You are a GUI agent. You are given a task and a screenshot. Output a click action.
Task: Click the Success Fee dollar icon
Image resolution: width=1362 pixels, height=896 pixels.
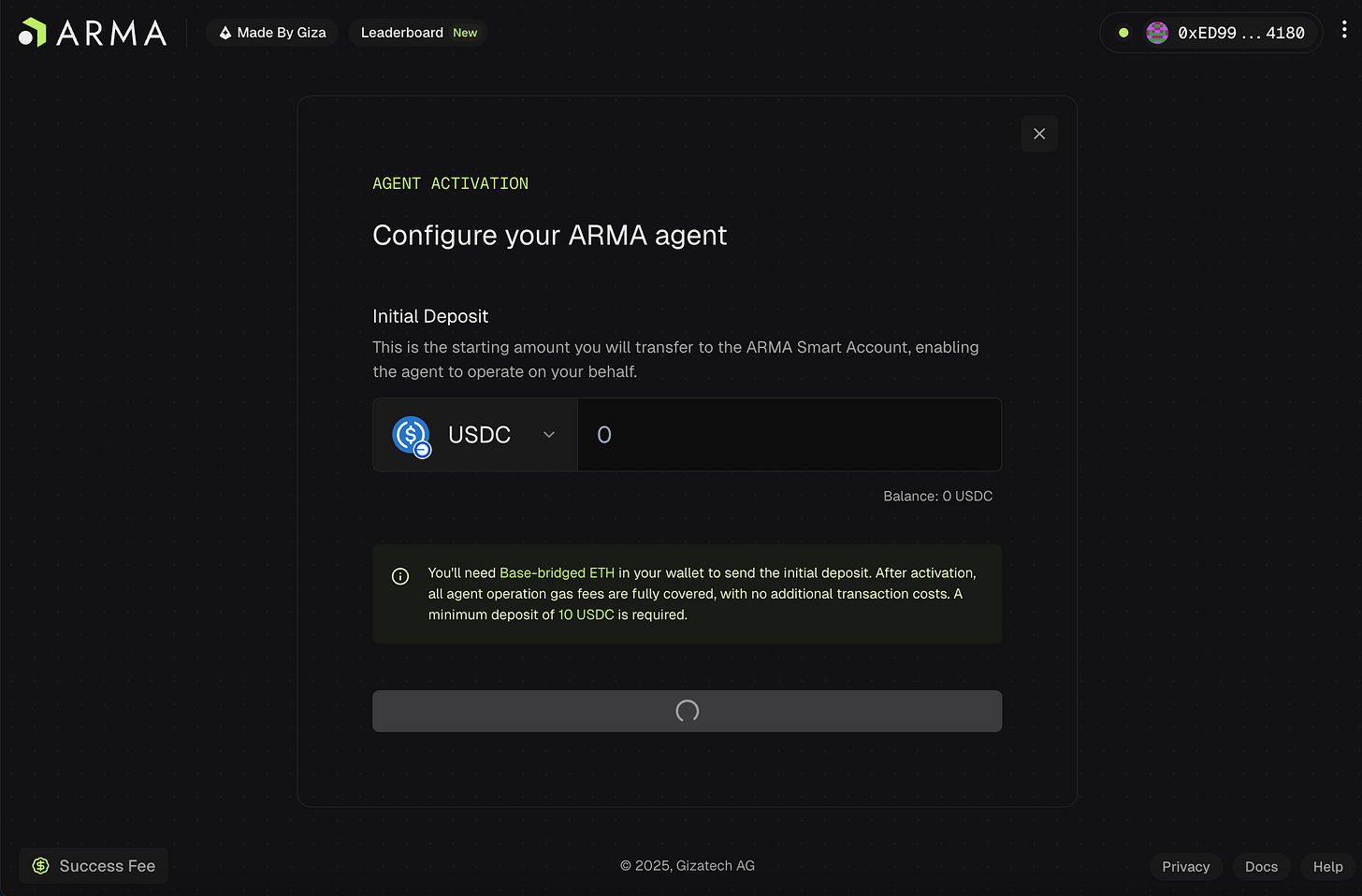coord(40,866)
